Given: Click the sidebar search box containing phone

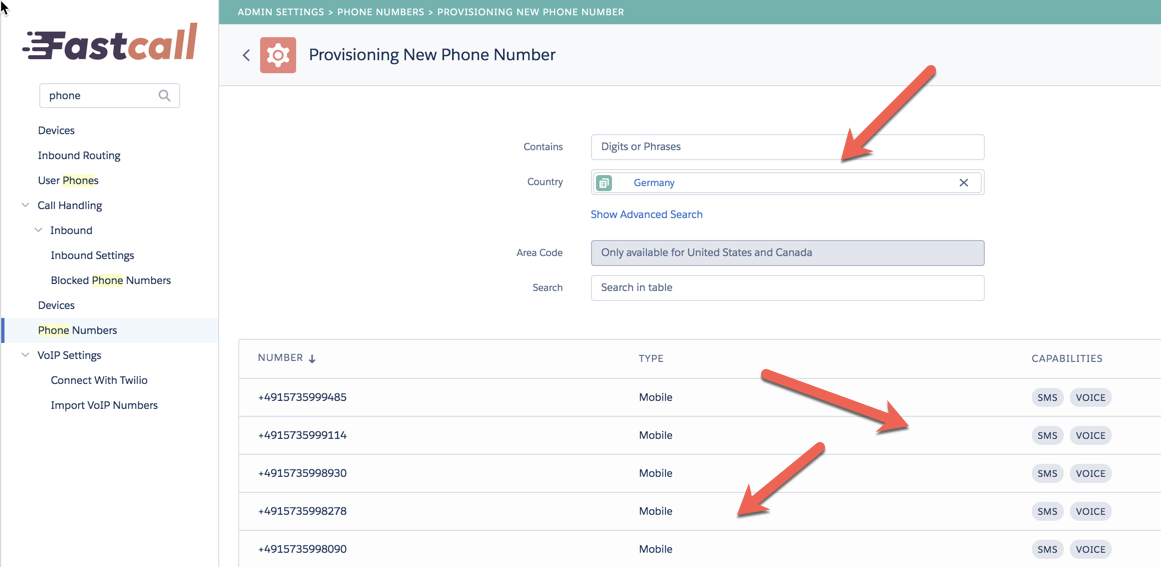Looking at the screenshot, I should coord(109,95).
